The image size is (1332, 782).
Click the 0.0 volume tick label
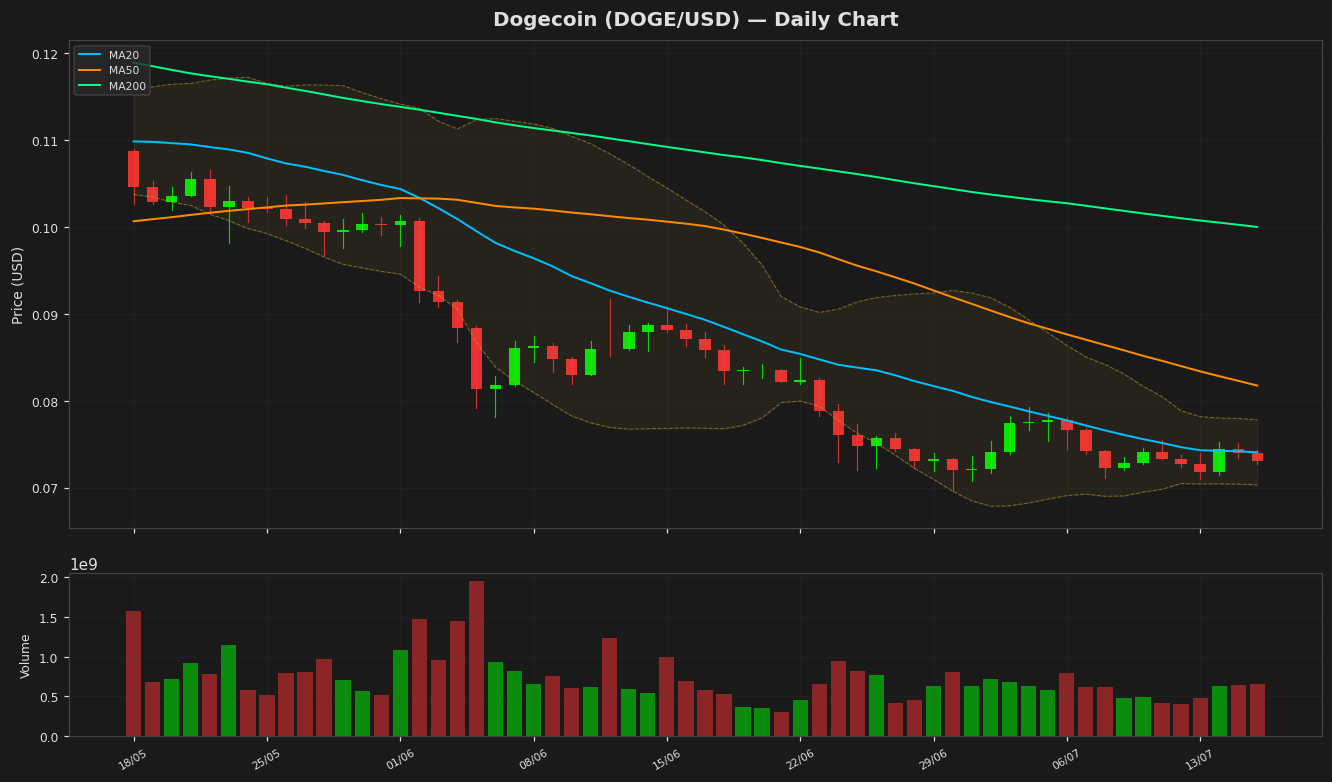[x=50, y=737]
